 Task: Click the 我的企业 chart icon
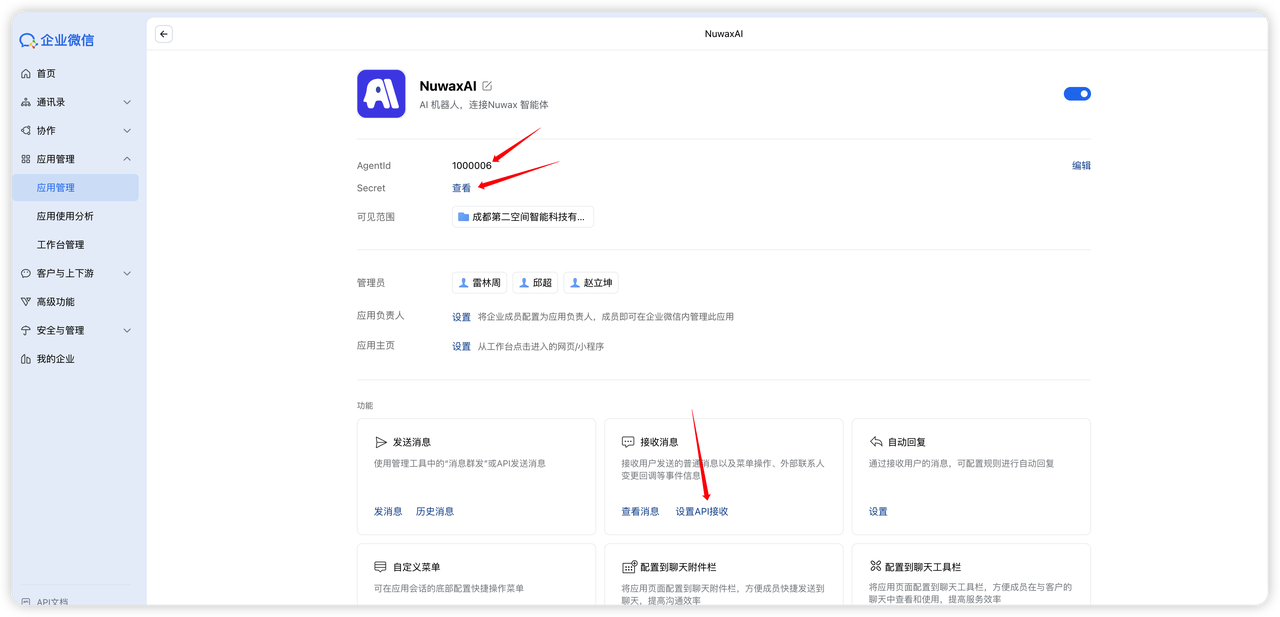coord(26,359)
